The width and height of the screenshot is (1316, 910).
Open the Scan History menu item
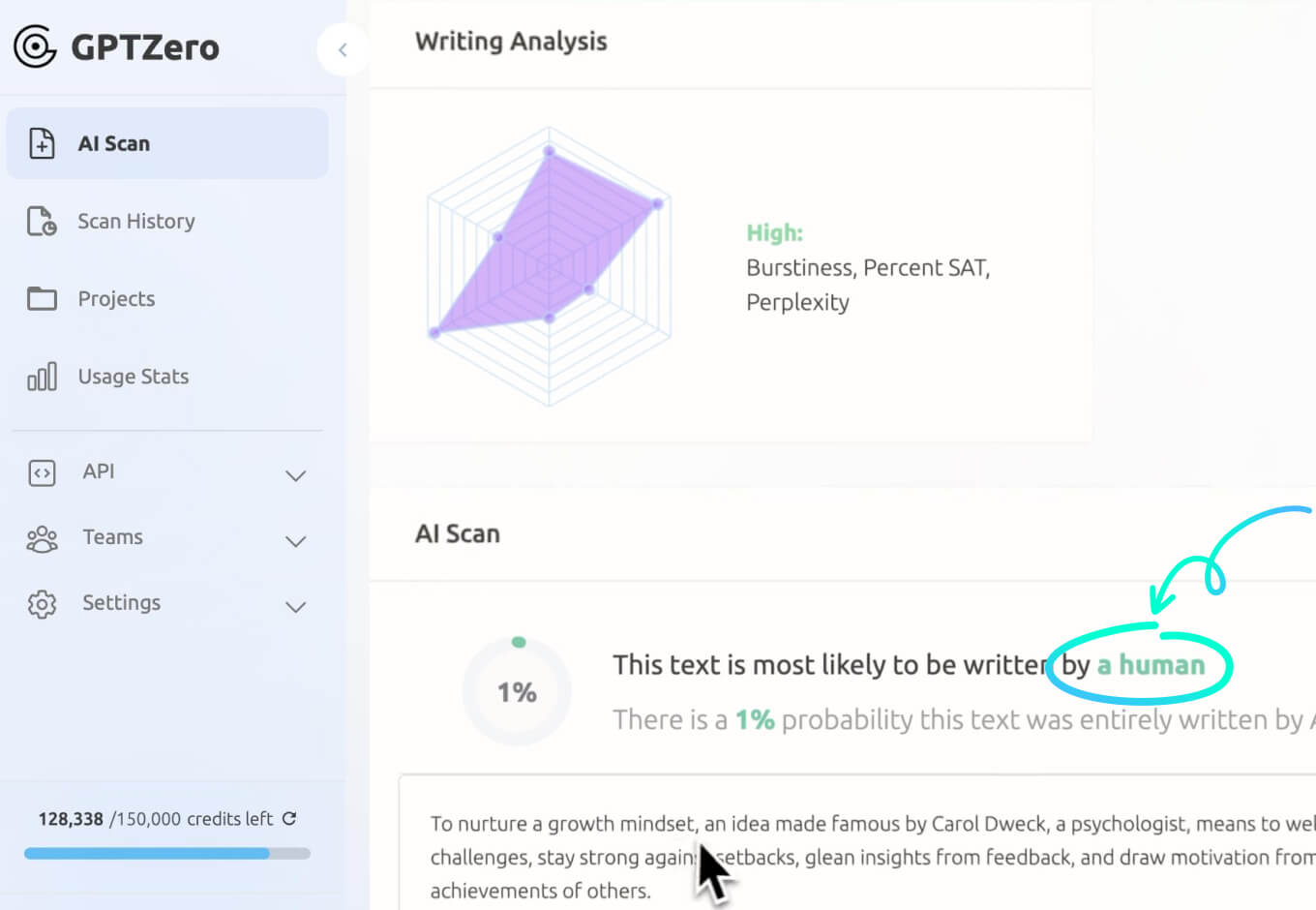pyautogui.click(x=136, y=222)
